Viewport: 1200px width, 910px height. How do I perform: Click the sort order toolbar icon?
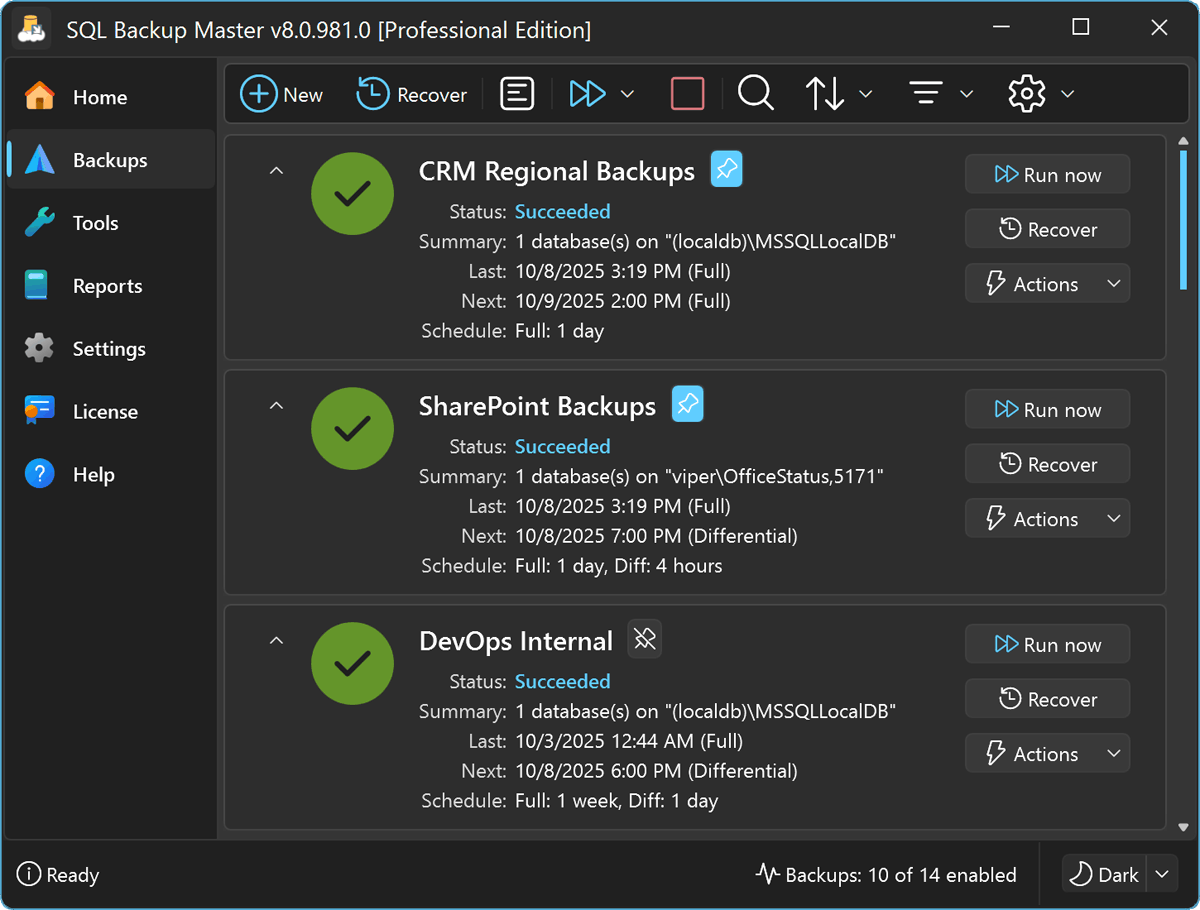[826, 93]
